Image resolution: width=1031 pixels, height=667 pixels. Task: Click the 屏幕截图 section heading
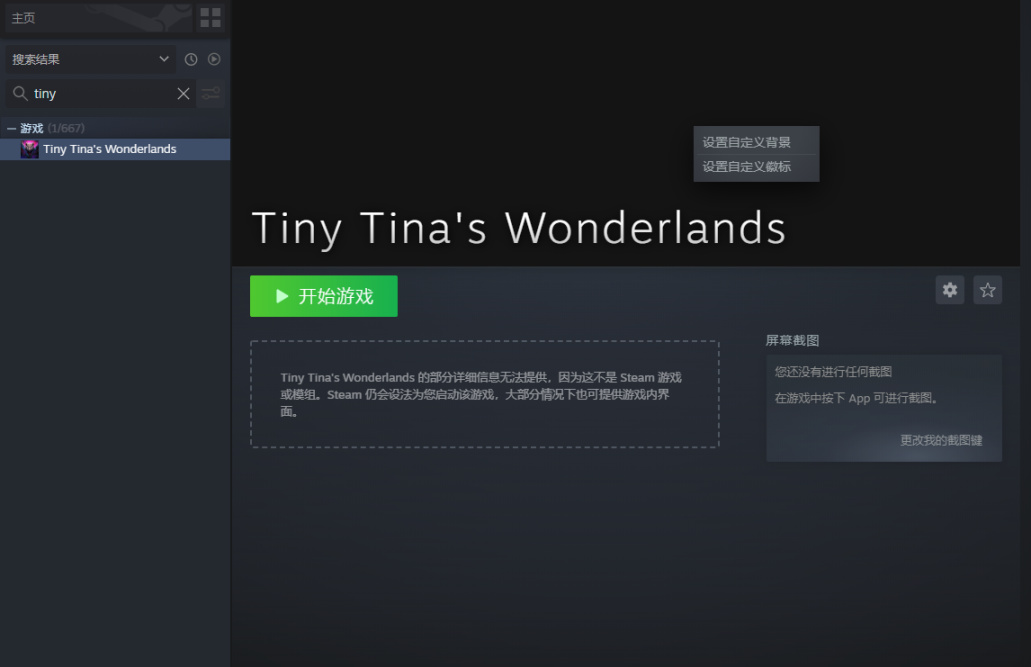792,340
